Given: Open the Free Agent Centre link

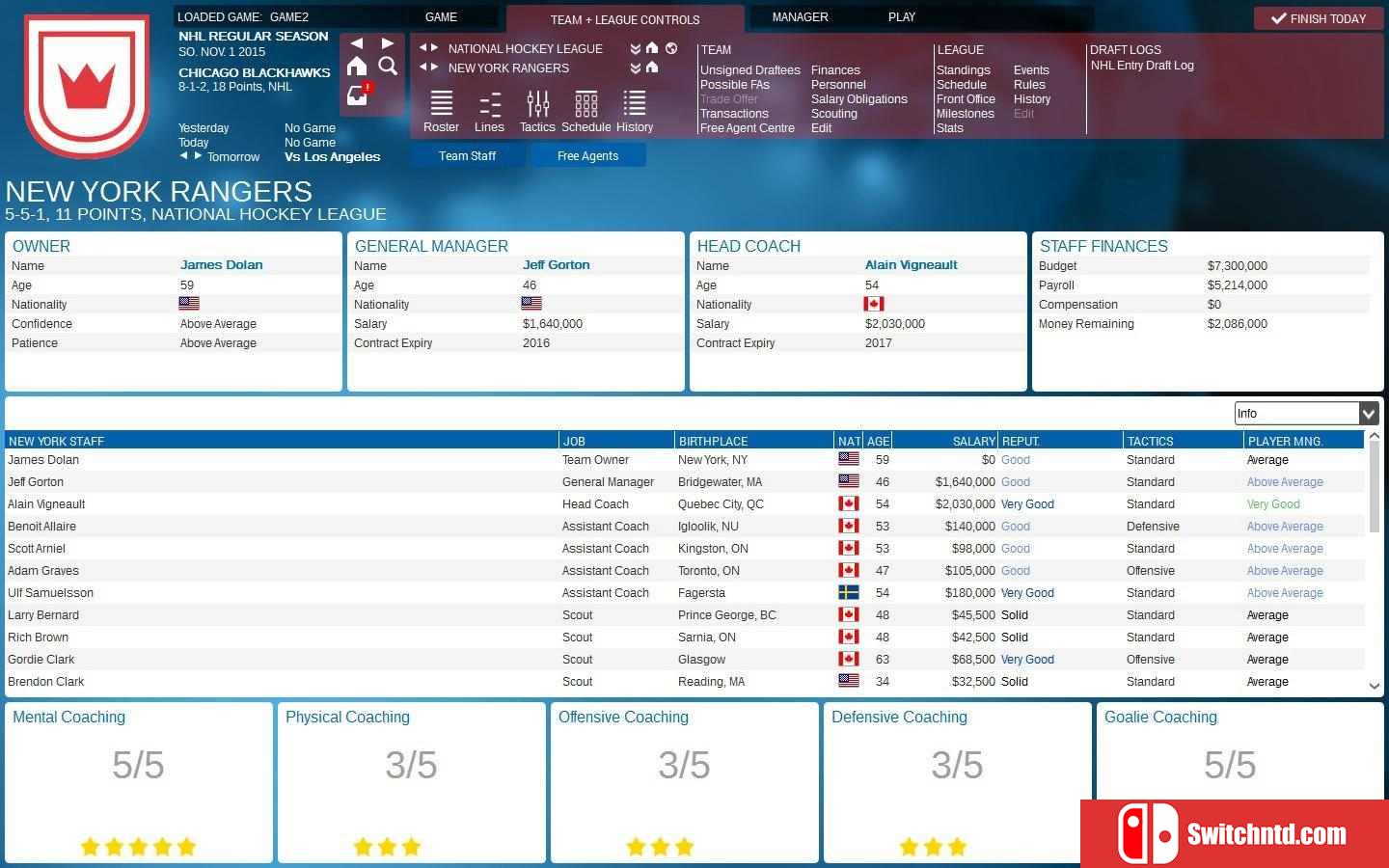Looking at the screenshot, I should click(x=748, y=128).
